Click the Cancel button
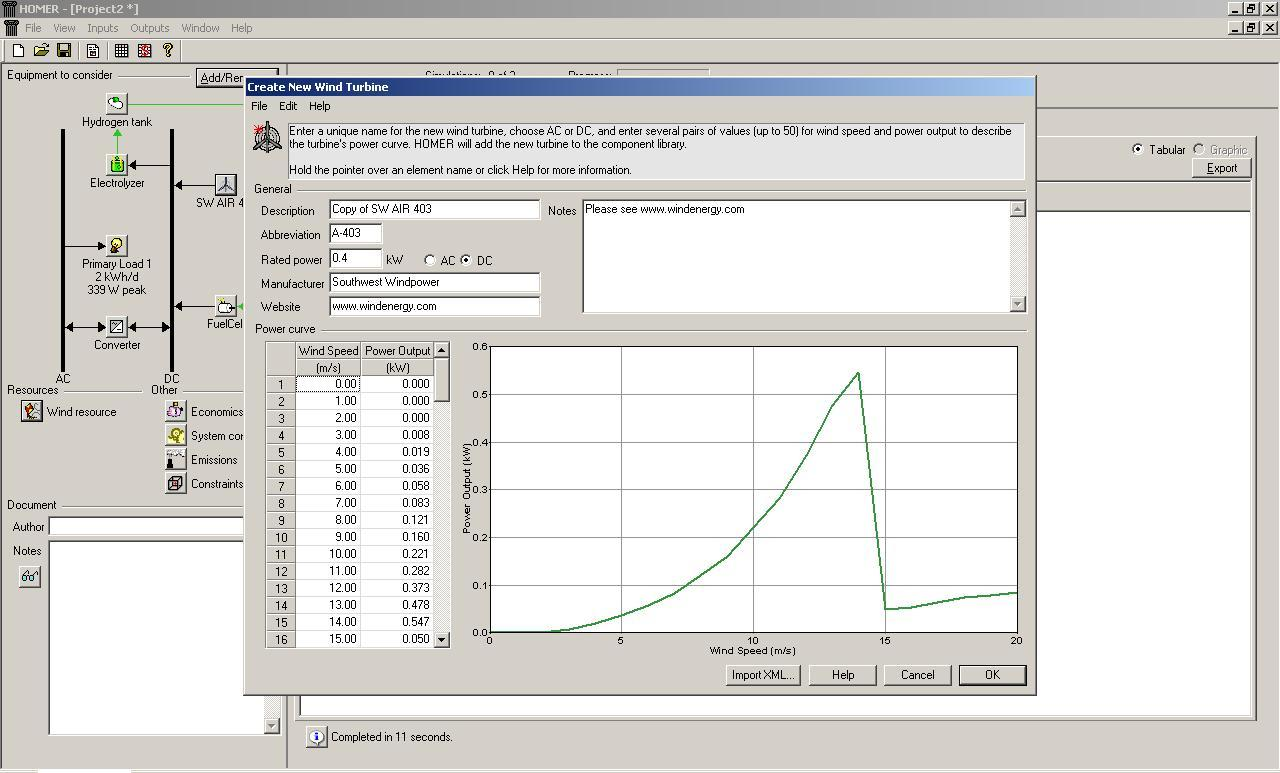 point(917,675)
